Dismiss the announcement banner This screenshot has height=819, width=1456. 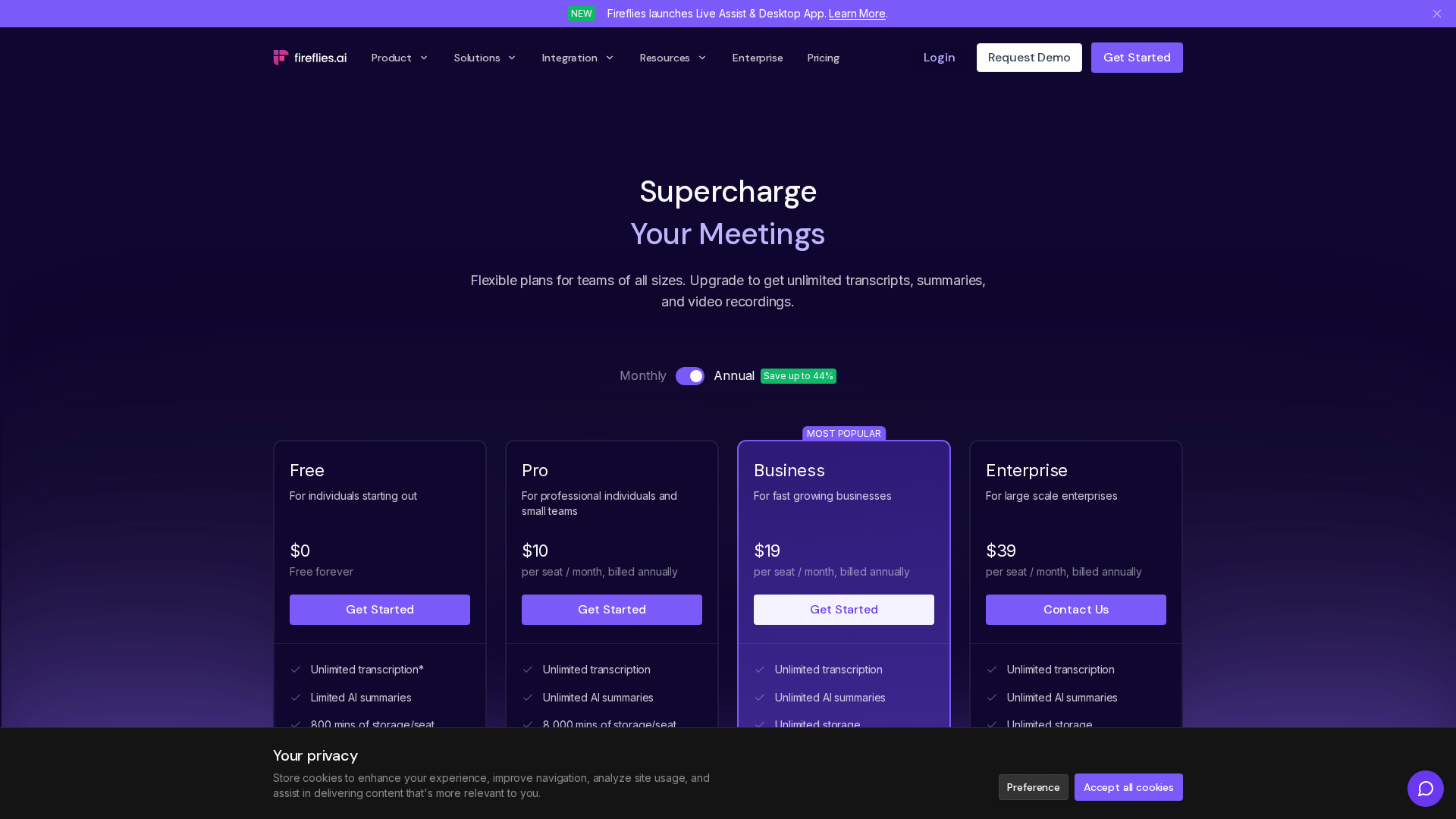(1436, 14)
